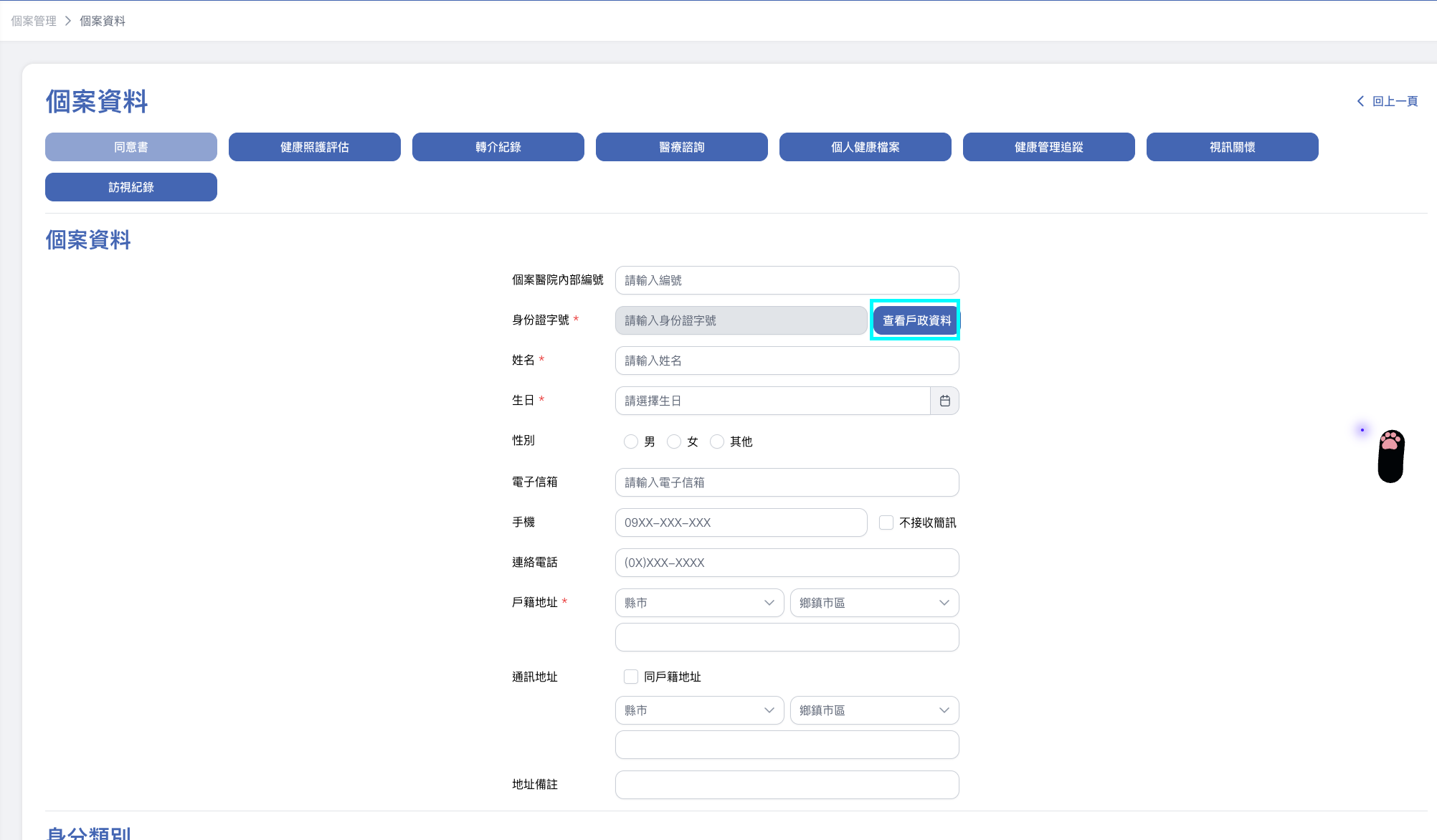Image resolution: width=1437 pixels, height=840 pixels.
Task: Open 戶籍地址 縣市 dropdown
Action: [699, 603]
